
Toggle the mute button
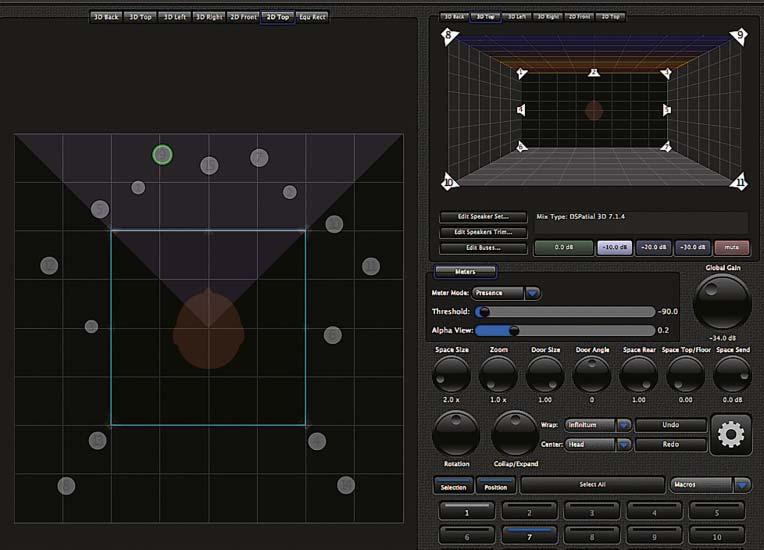(731, 247)
